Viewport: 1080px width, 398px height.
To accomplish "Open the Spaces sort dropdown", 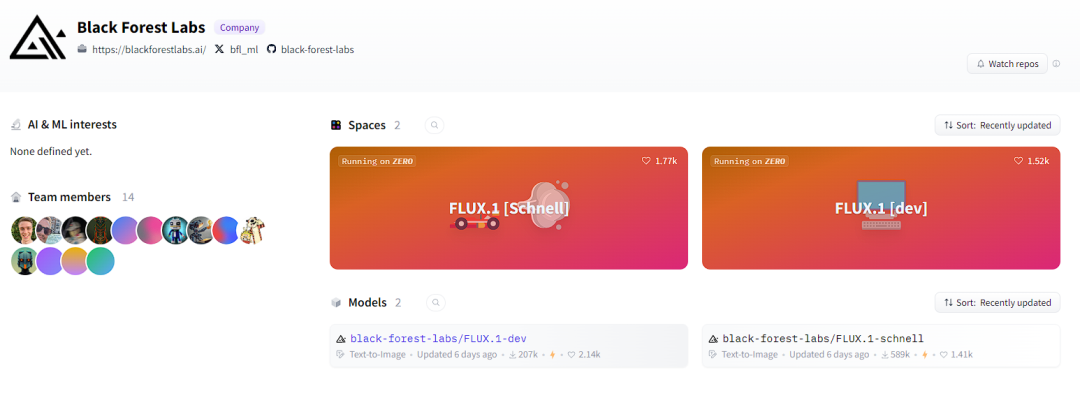I will click(x=997, y=125).
